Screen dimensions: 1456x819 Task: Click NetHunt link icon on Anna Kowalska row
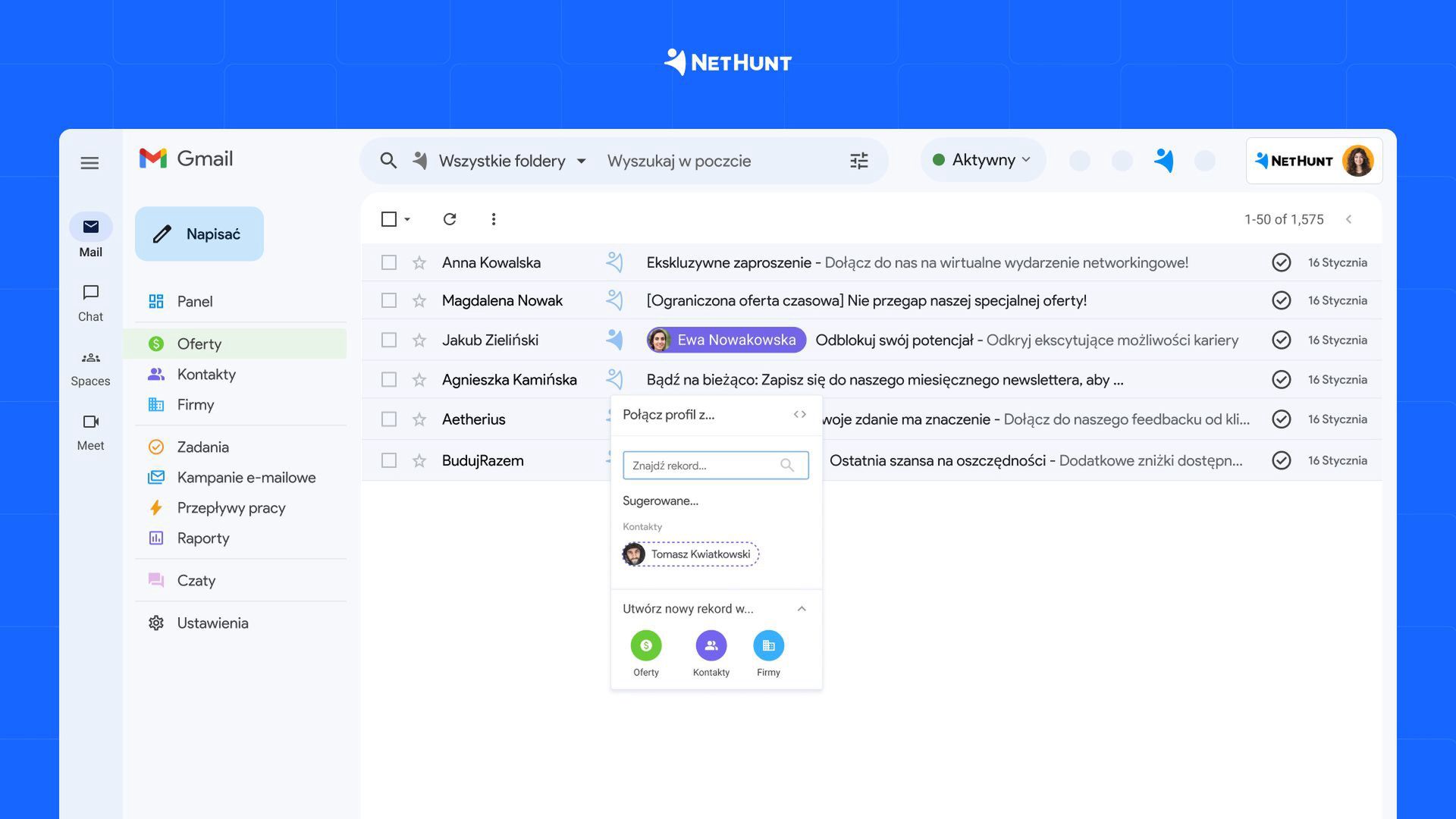(x=614, y=262)
